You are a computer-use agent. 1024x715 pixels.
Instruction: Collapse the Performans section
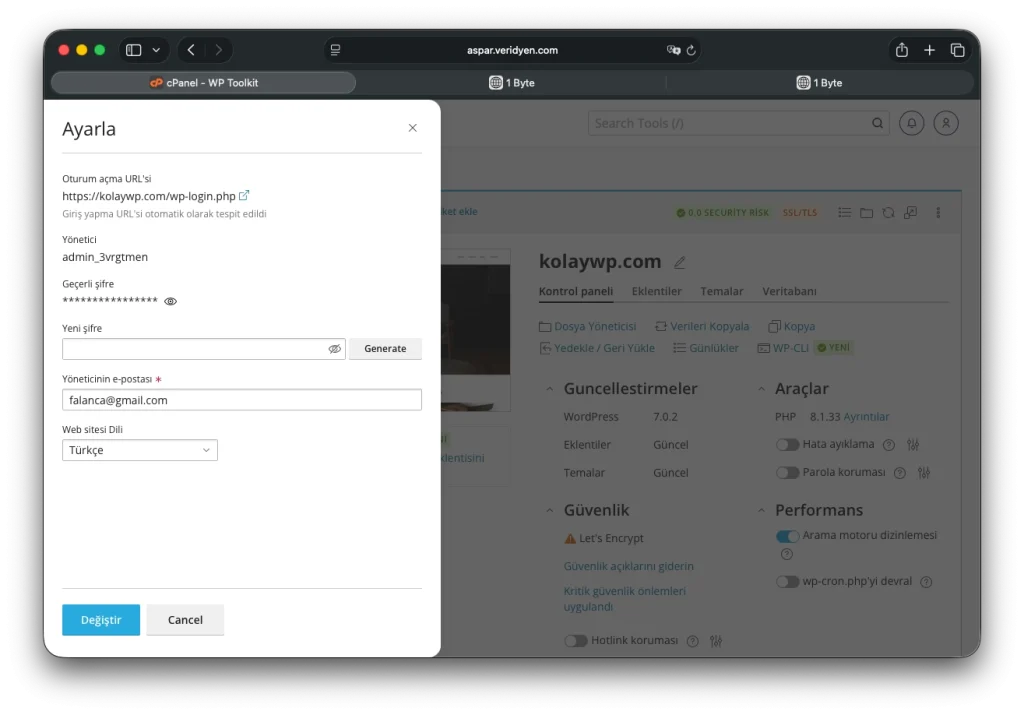click(x=761, y=511)
